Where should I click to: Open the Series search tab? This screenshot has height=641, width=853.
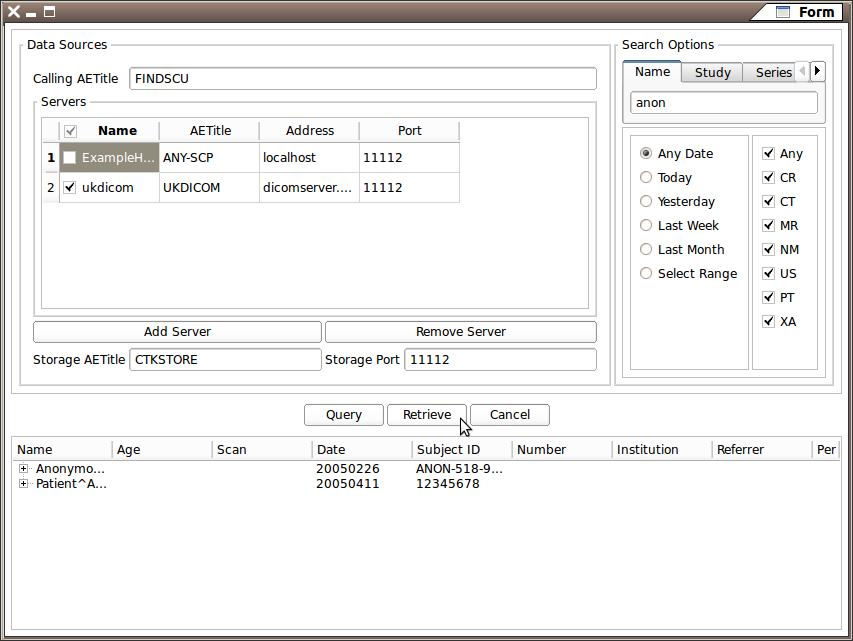click(x=772, y=72)
